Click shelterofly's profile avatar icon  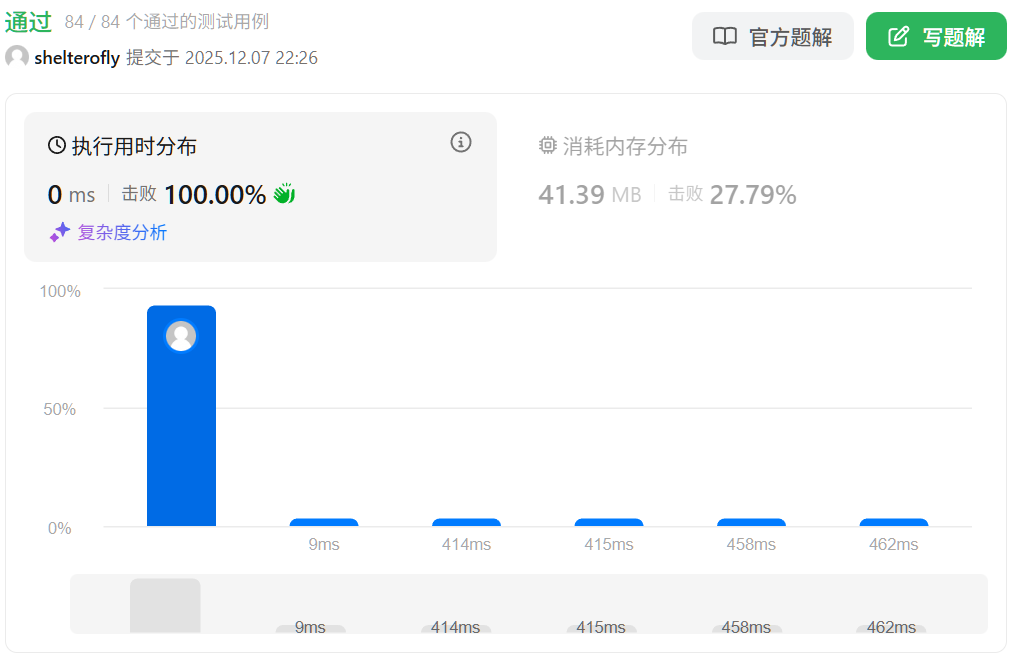pos(17,57)
